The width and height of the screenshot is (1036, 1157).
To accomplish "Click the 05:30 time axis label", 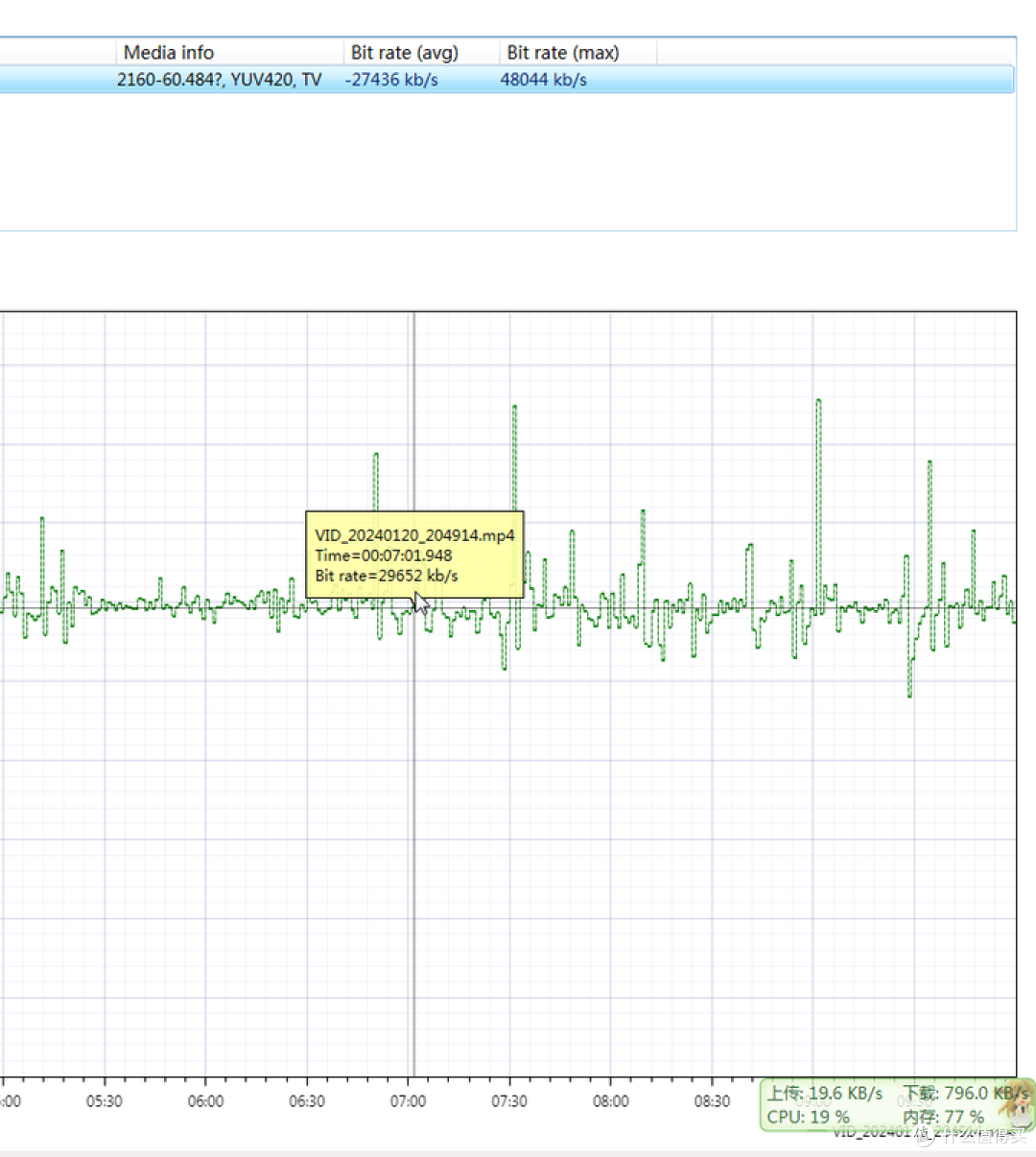I will (104, 1101).
